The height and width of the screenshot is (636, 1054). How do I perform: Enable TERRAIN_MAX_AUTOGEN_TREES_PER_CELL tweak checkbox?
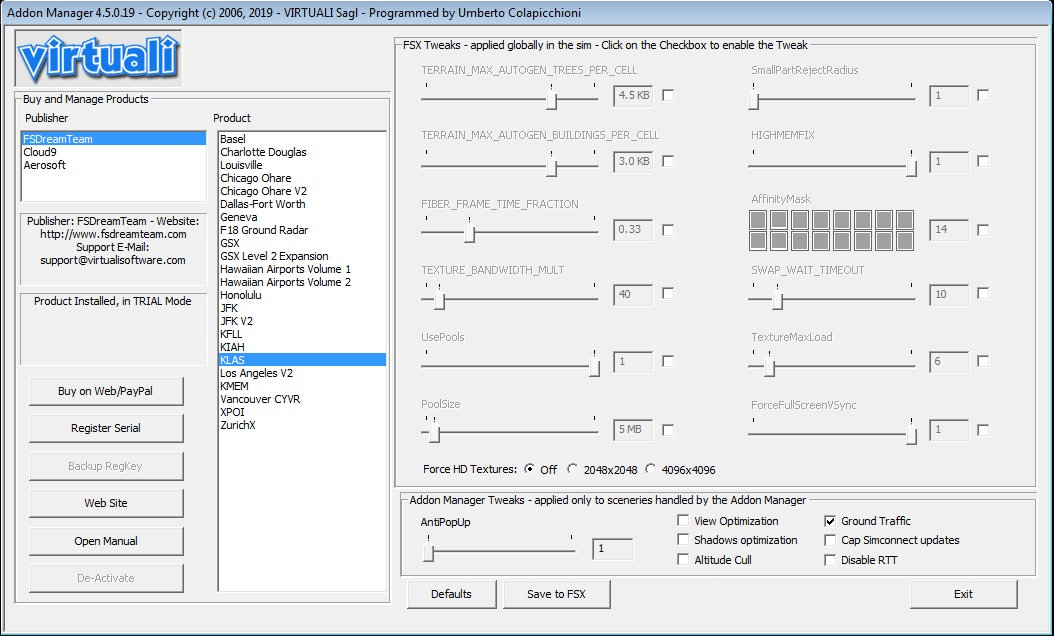(668, 95)
